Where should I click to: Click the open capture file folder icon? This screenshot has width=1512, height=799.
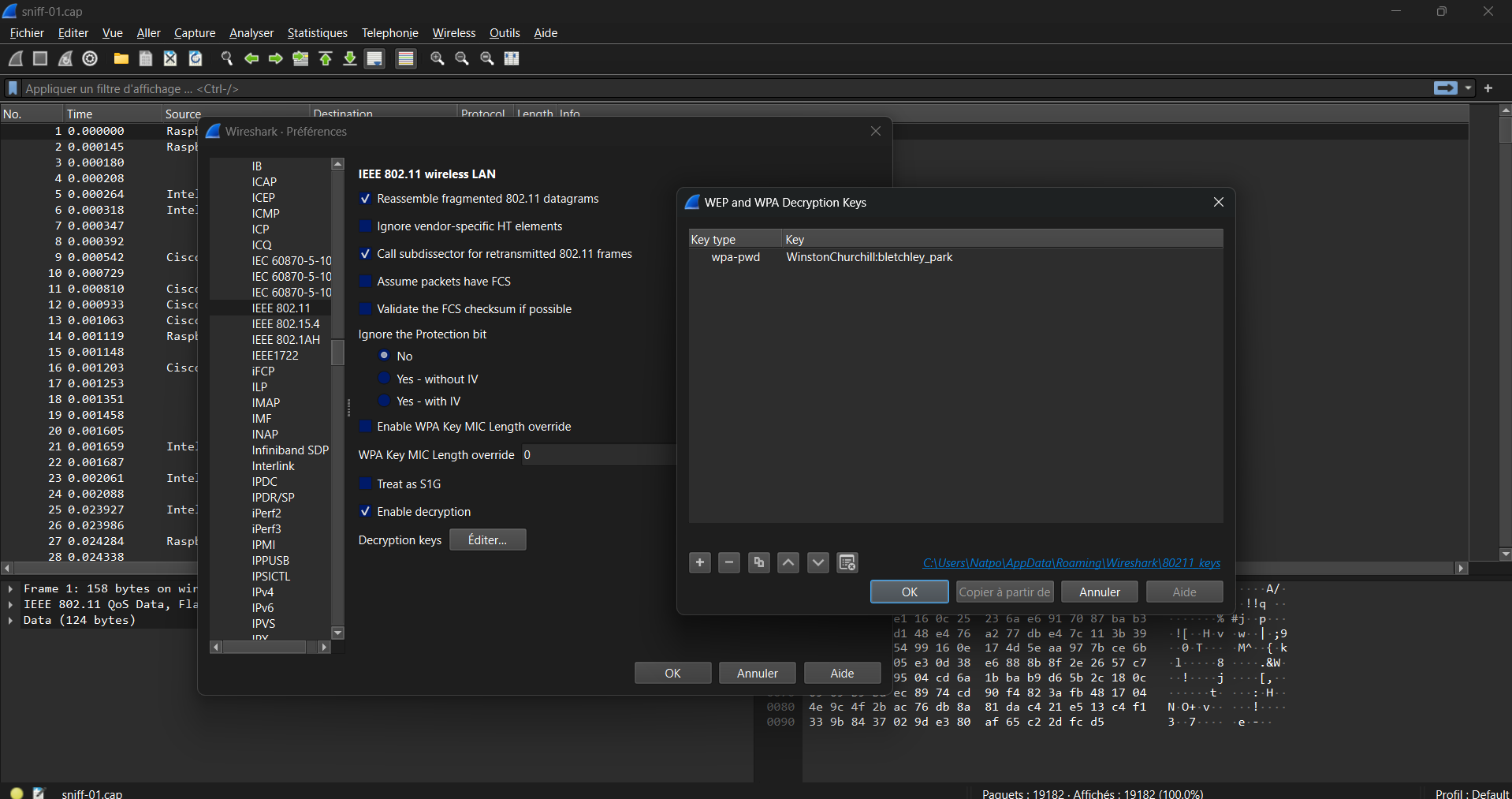coord(121,58)
